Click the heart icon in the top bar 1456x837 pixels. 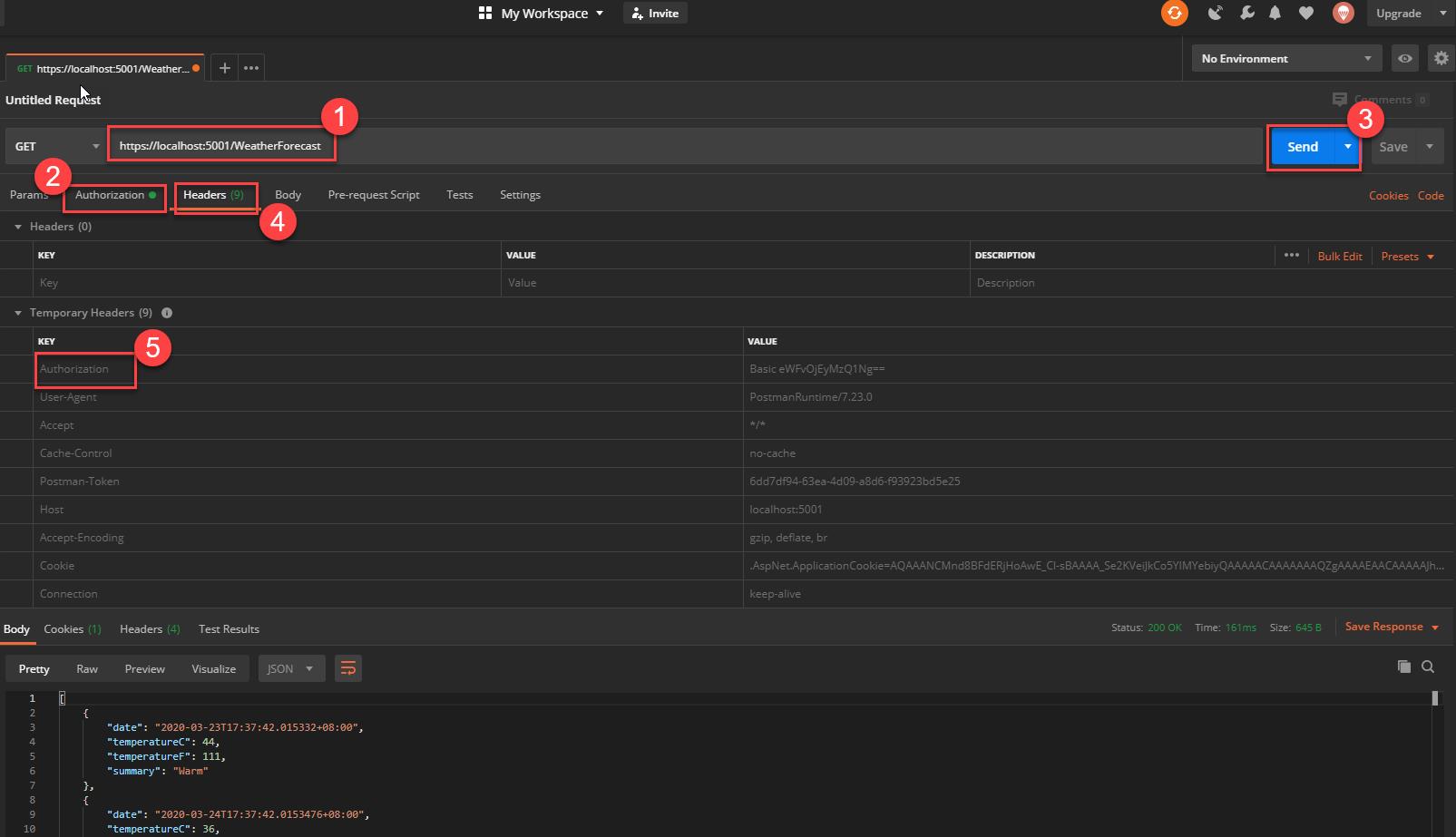[1306, 13]
